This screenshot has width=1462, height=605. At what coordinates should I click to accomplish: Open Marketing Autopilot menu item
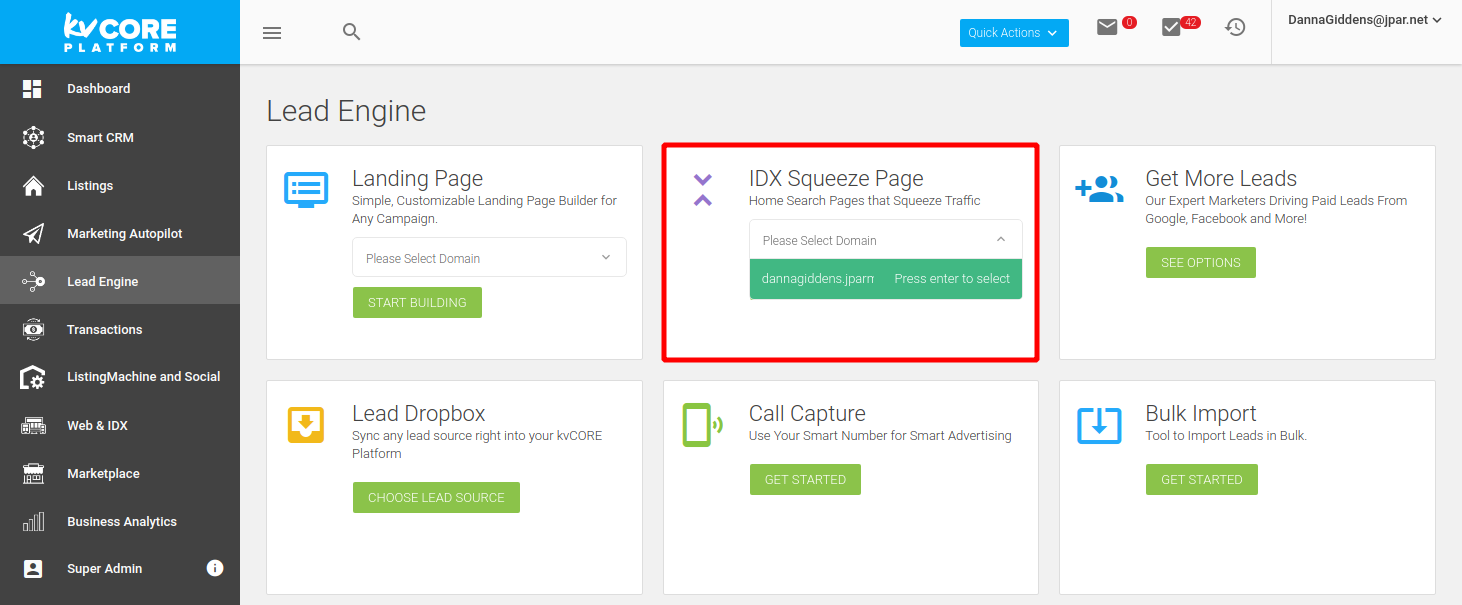click(x=120, y=233)
